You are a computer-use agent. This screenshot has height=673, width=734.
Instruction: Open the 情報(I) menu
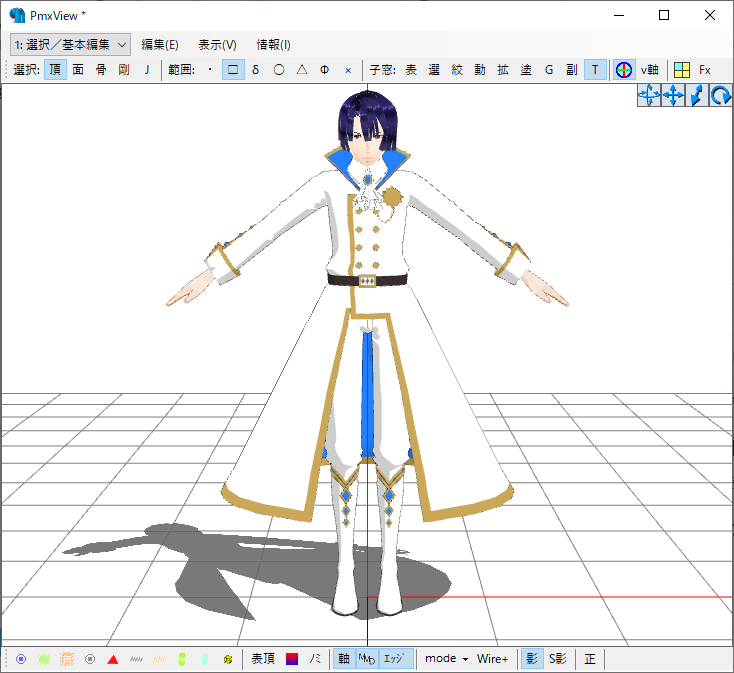273,44
